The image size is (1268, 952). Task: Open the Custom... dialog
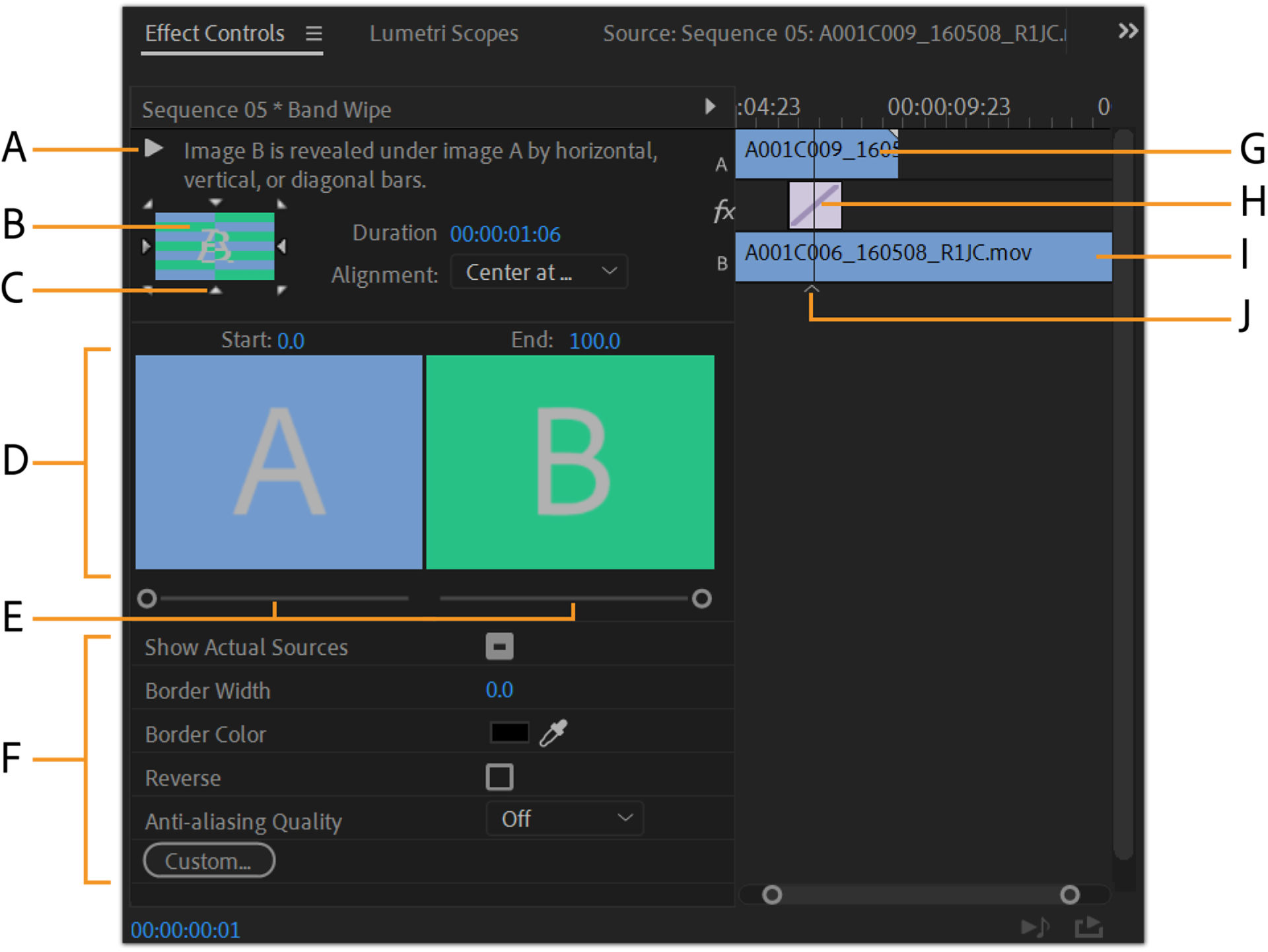pyautogui.click(x=209, y=860)
